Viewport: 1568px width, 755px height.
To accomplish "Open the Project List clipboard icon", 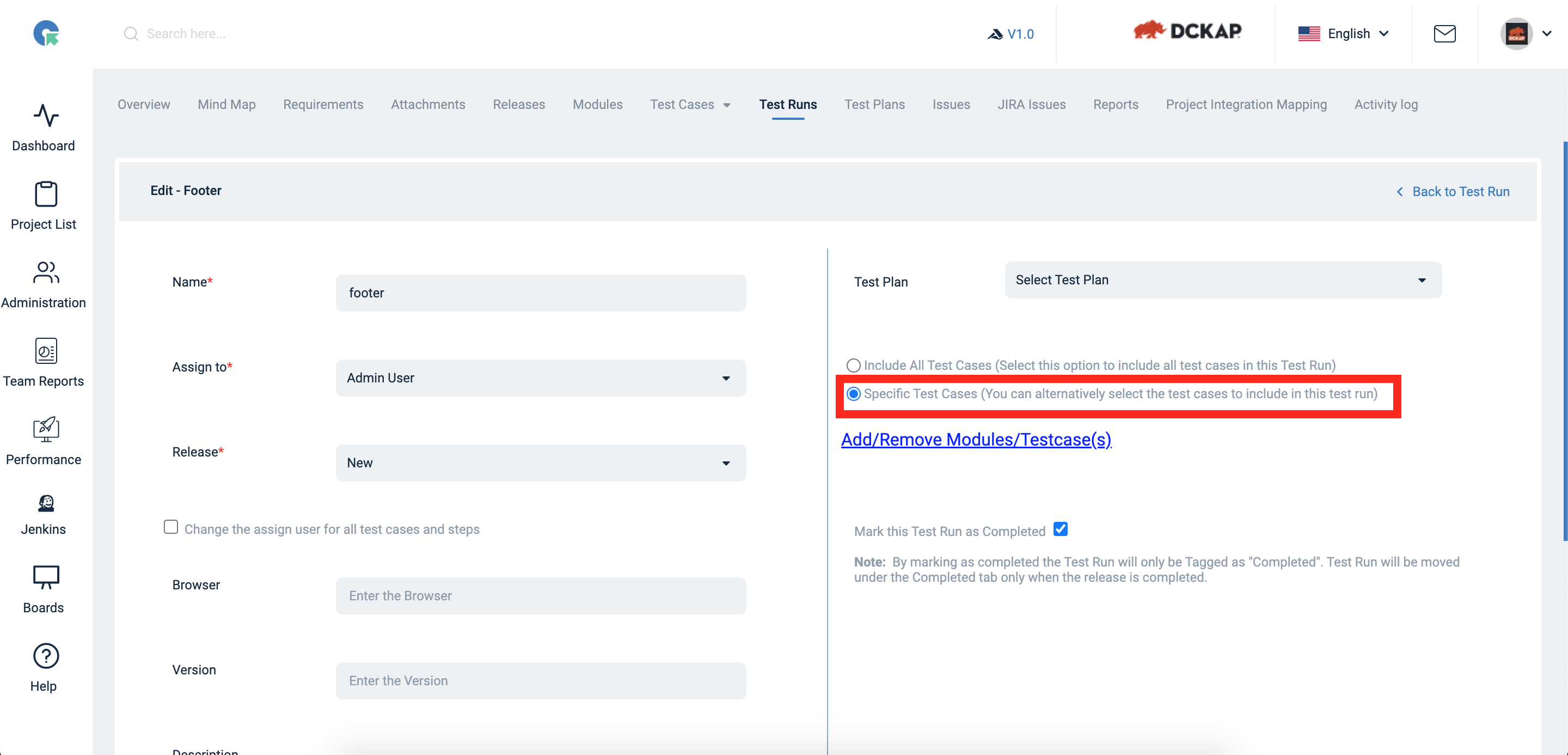I will click(x=46, y=194).
